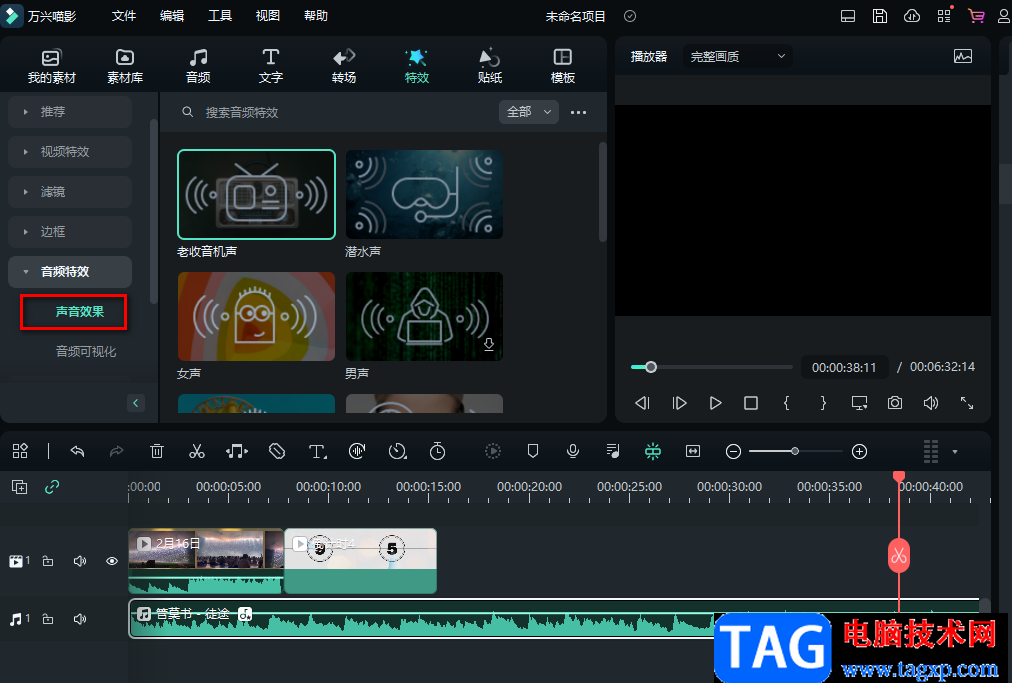Hide video track 1 with eye icon
The image size is (1012, 683).
pos(112,561)
